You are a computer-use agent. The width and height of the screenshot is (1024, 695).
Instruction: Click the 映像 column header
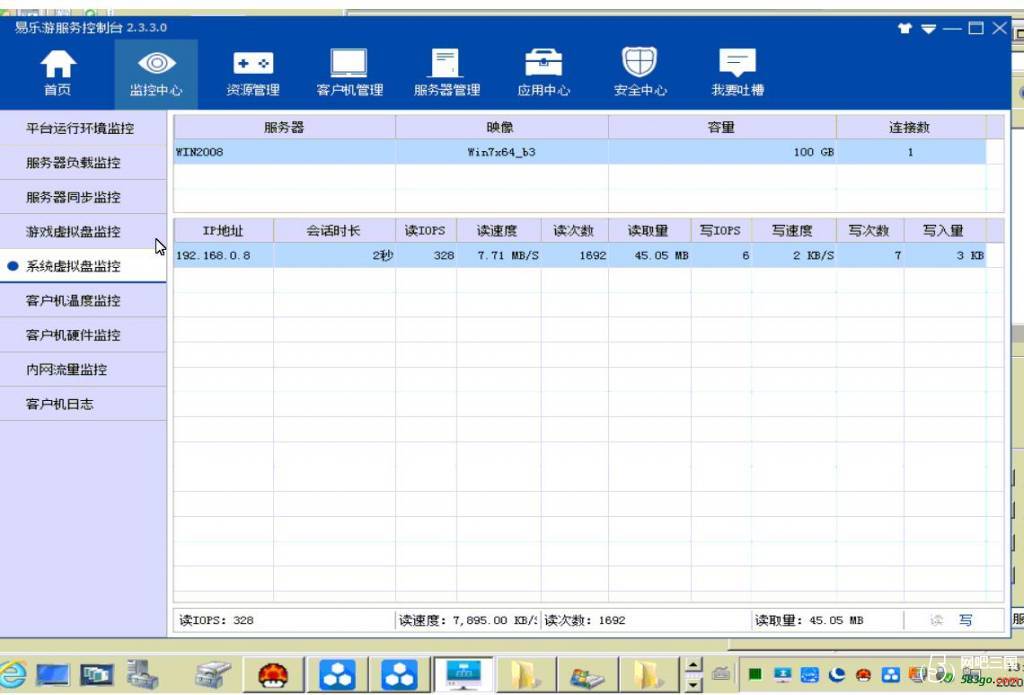coord(501,127)
